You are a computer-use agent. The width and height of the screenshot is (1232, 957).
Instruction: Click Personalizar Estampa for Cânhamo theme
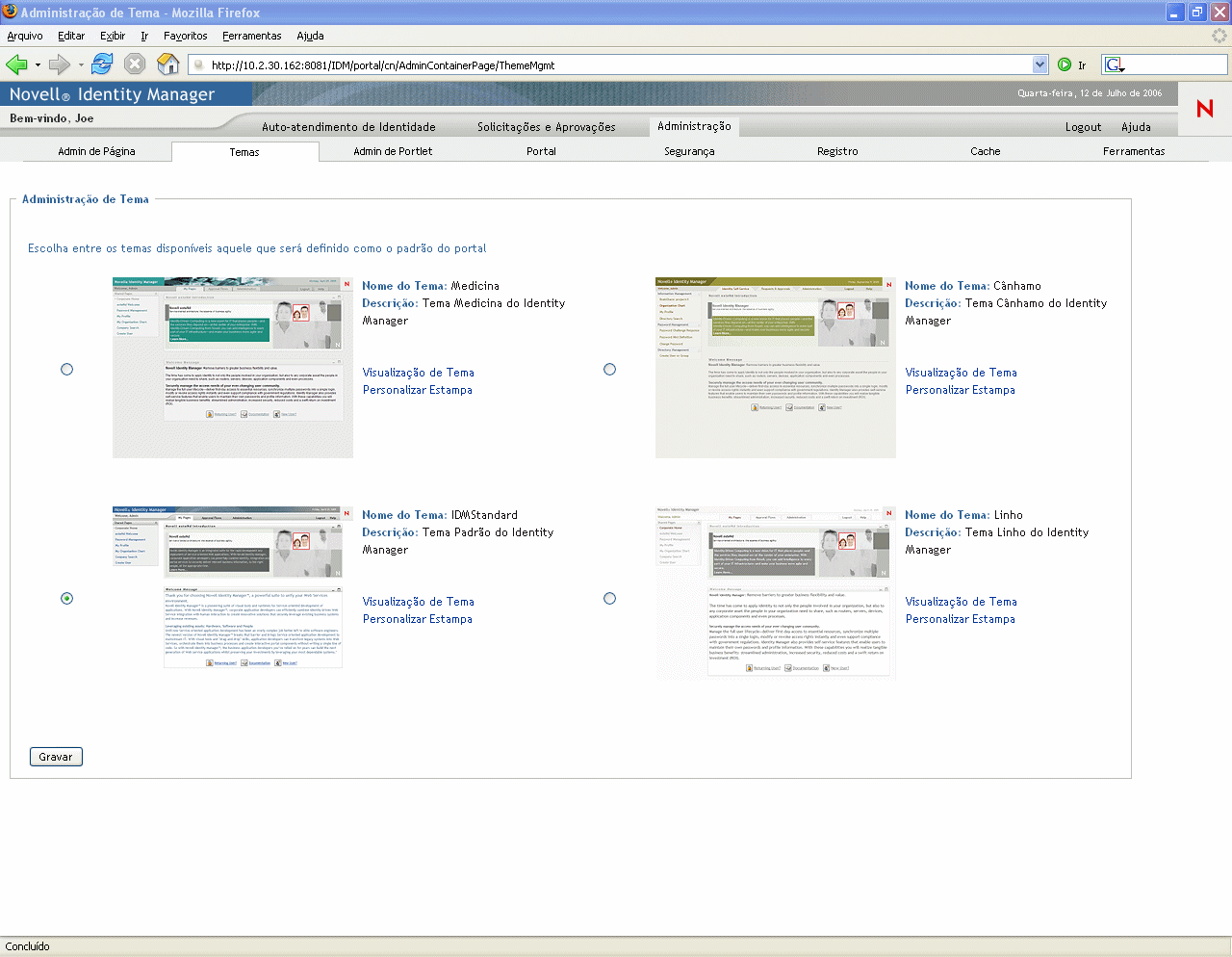(961, 390)
